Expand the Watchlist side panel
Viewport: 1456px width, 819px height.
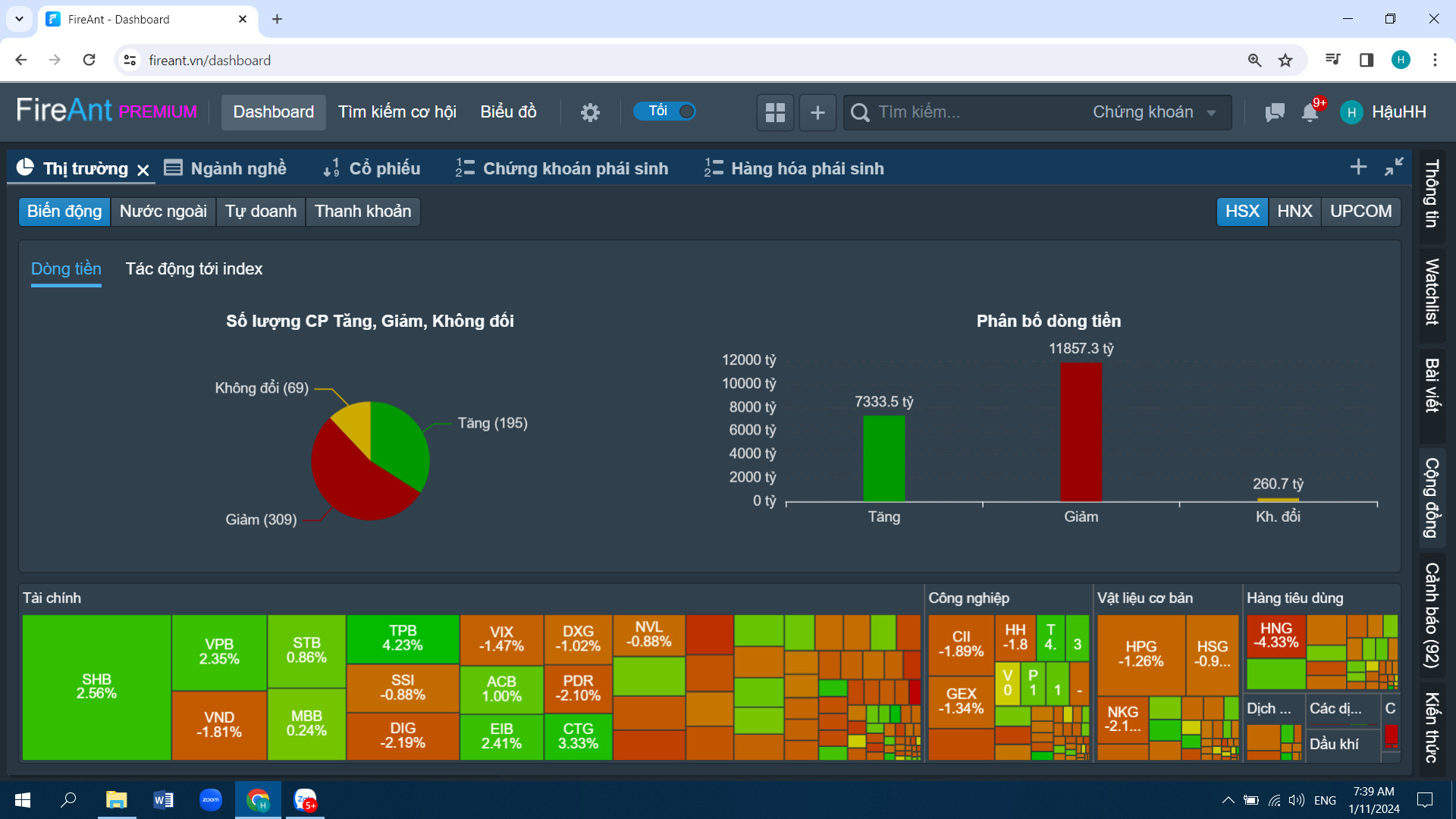[1432, 292]
